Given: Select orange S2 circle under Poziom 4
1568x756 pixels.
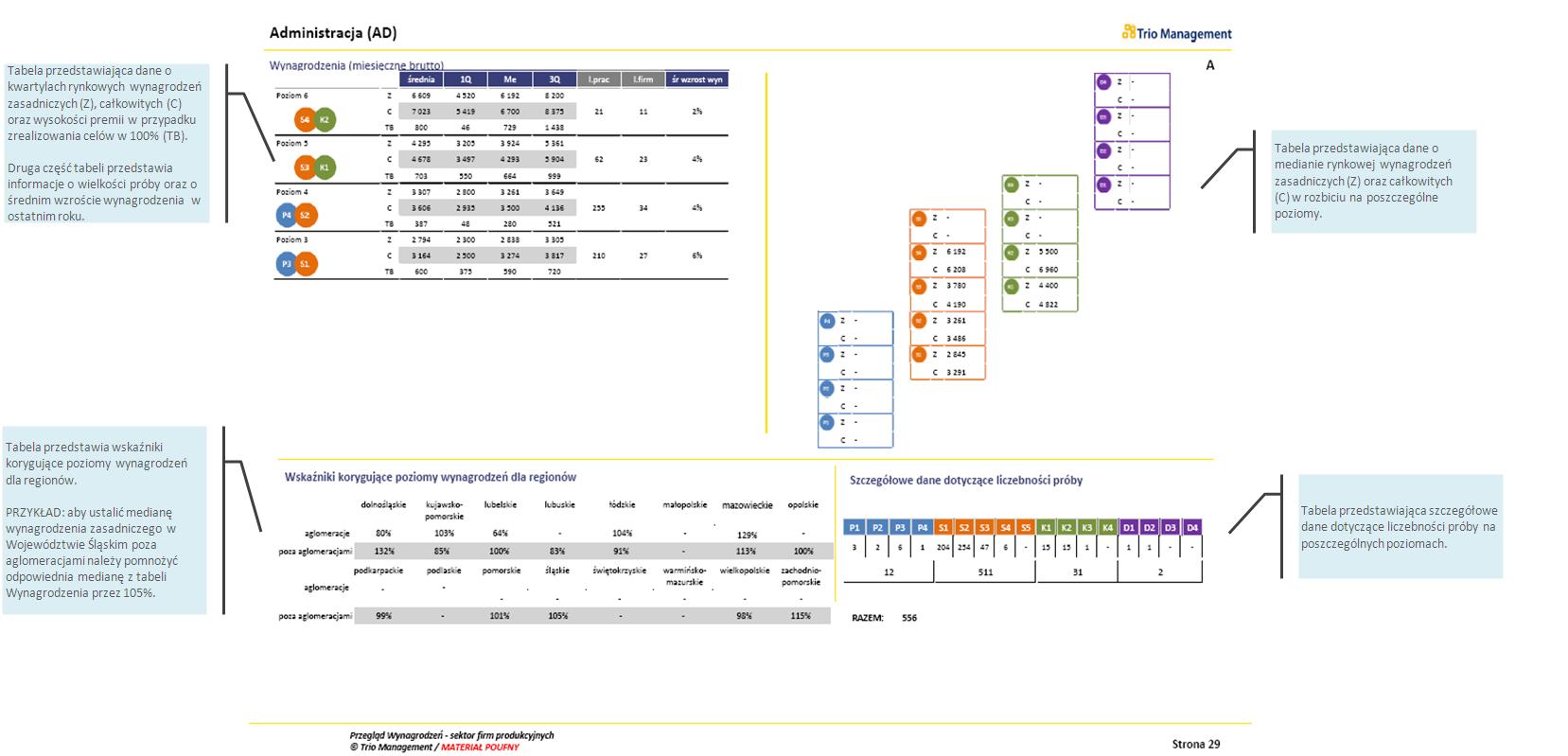Looking at the screenshot, I should [x=306, y=216].
